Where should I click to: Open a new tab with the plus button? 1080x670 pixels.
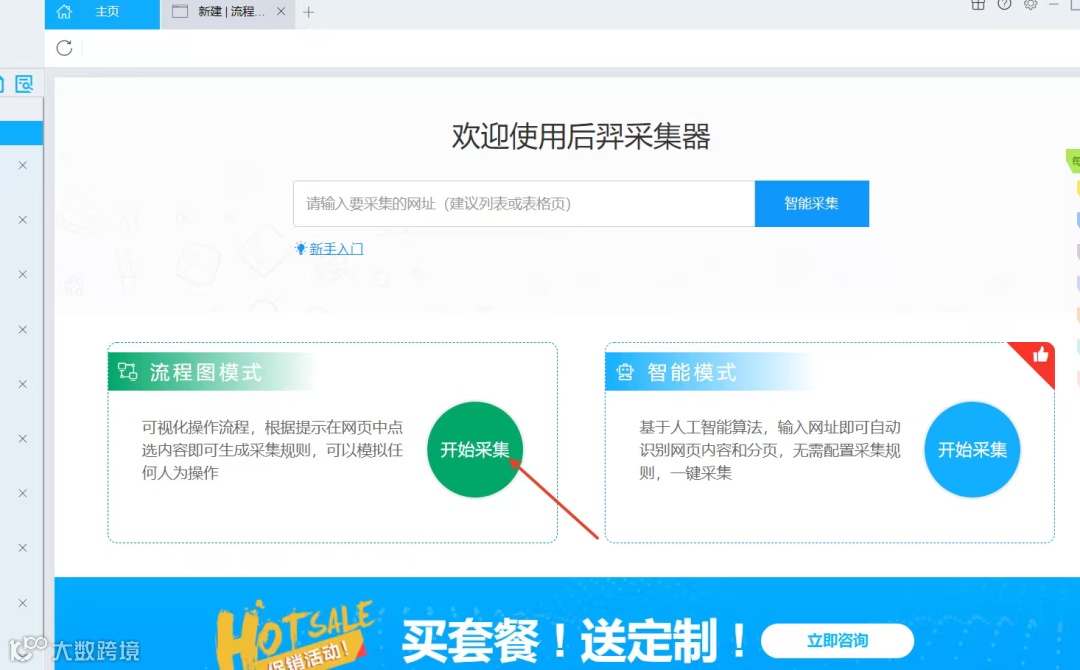(309, 12)
